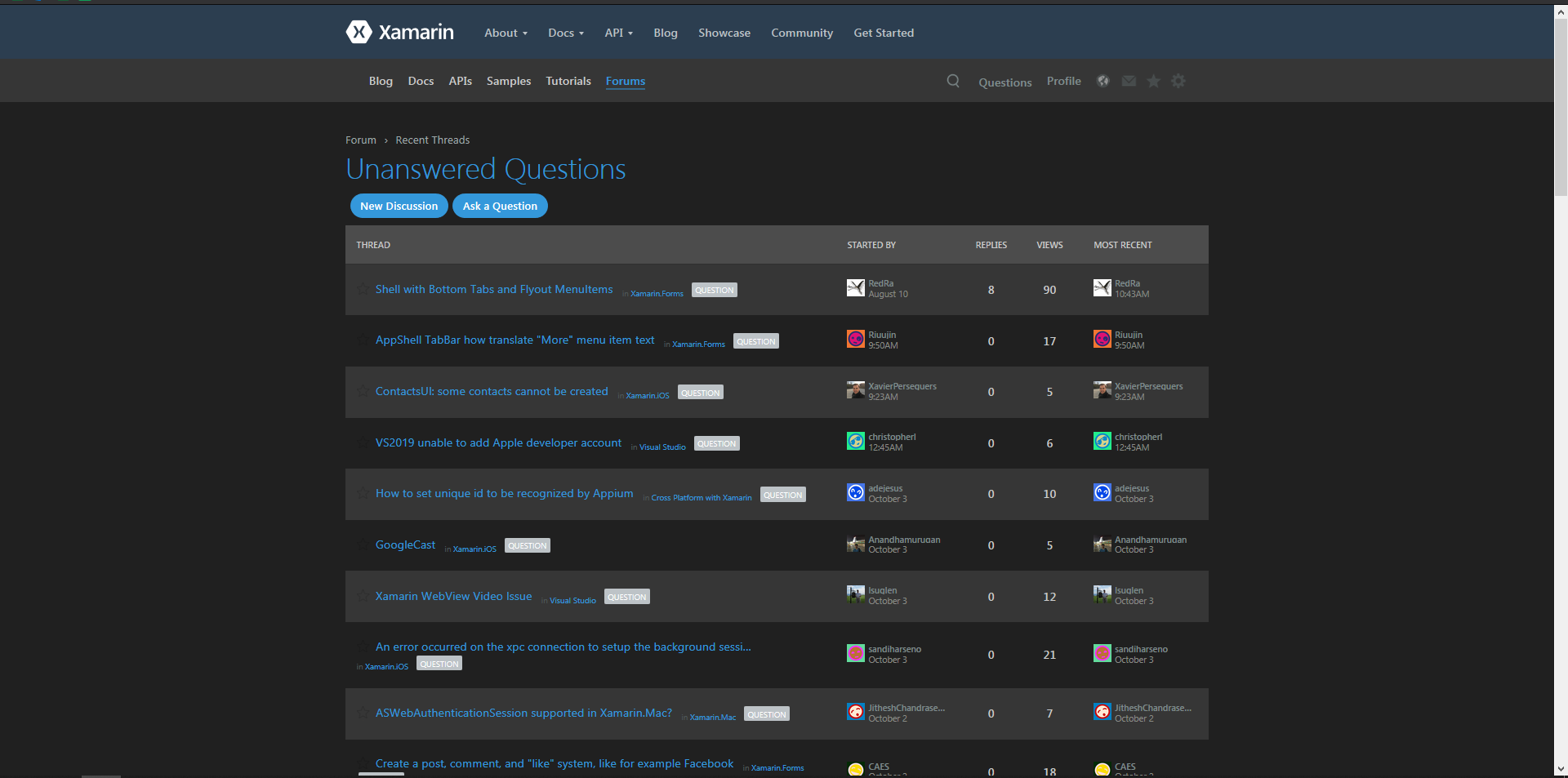Bookmark the 'How to set unique id' thread star

[363, 492]
